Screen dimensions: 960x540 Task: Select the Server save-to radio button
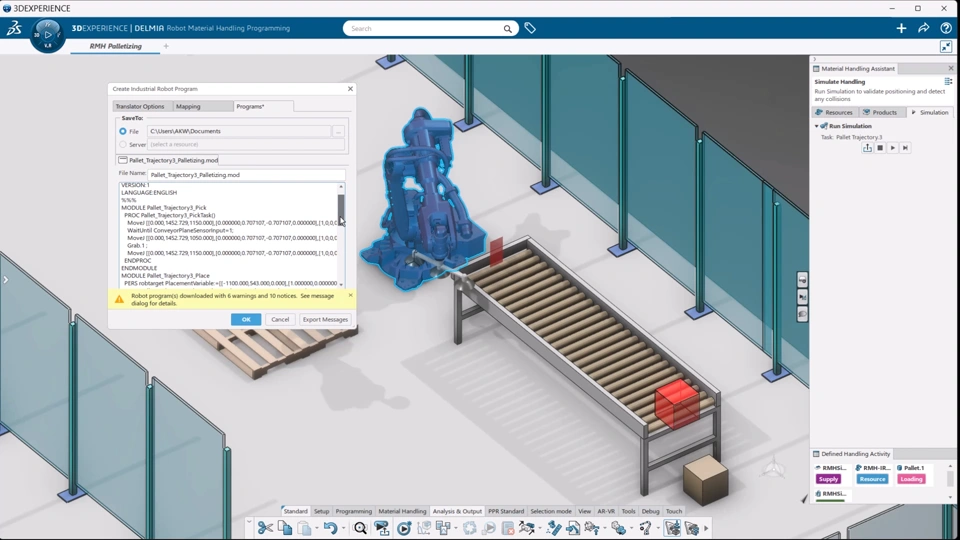pyautogui.click(x=123, y=144)
